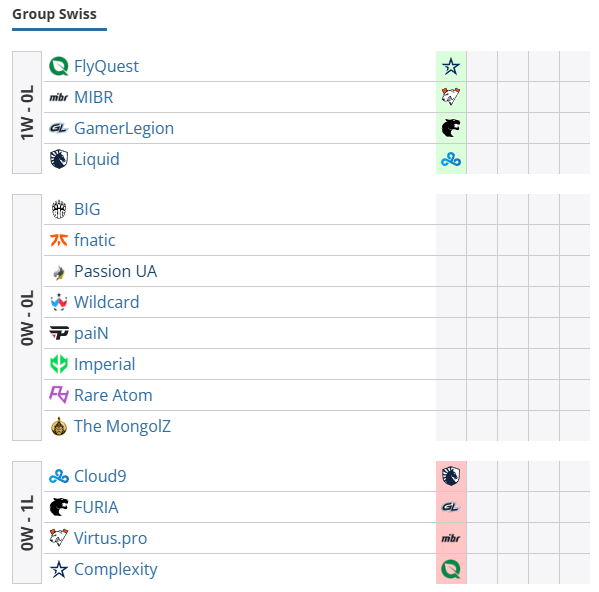Click the Rare Atom purple logo
Viewport: 599px width, 592px height.
point(59,395)
